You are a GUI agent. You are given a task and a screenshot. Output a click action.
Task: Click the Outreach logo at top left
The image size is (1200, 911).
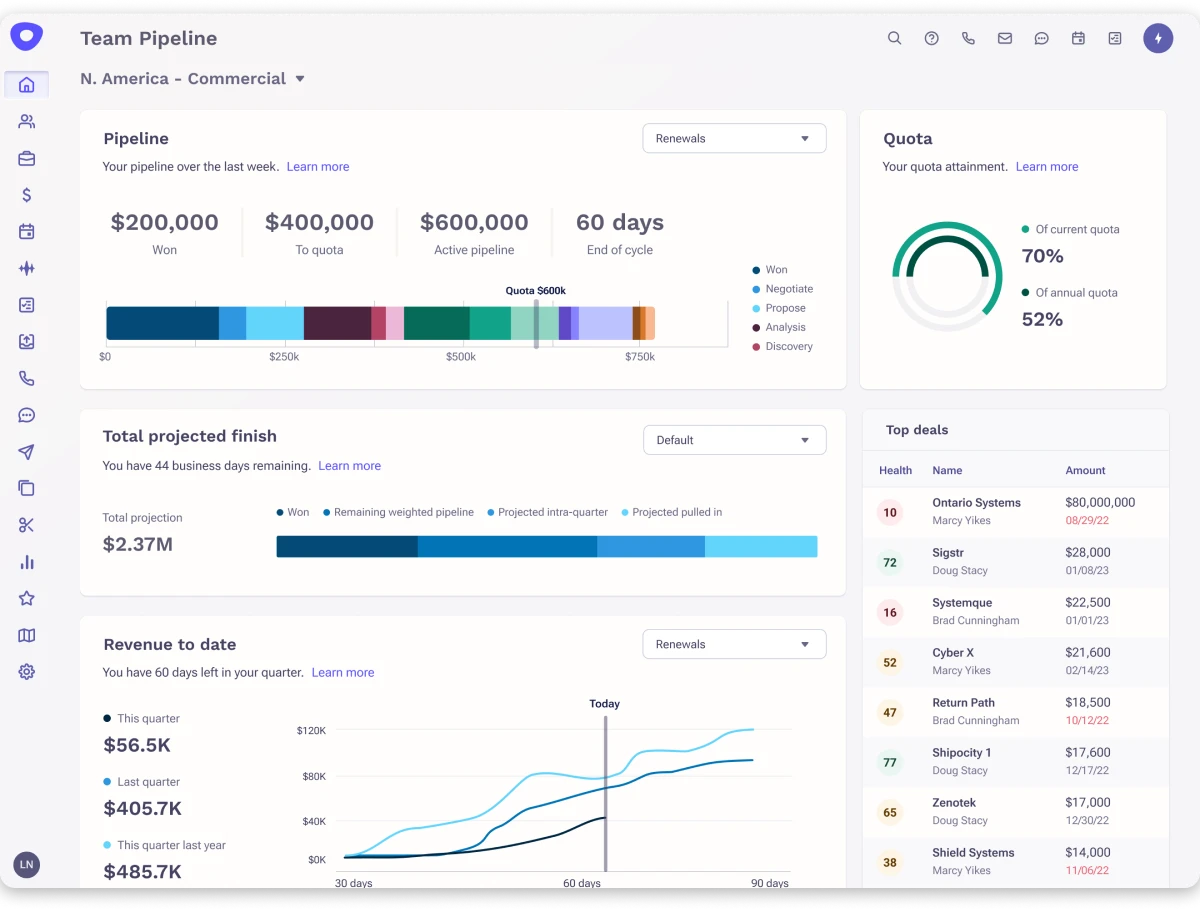coord(27,37)
